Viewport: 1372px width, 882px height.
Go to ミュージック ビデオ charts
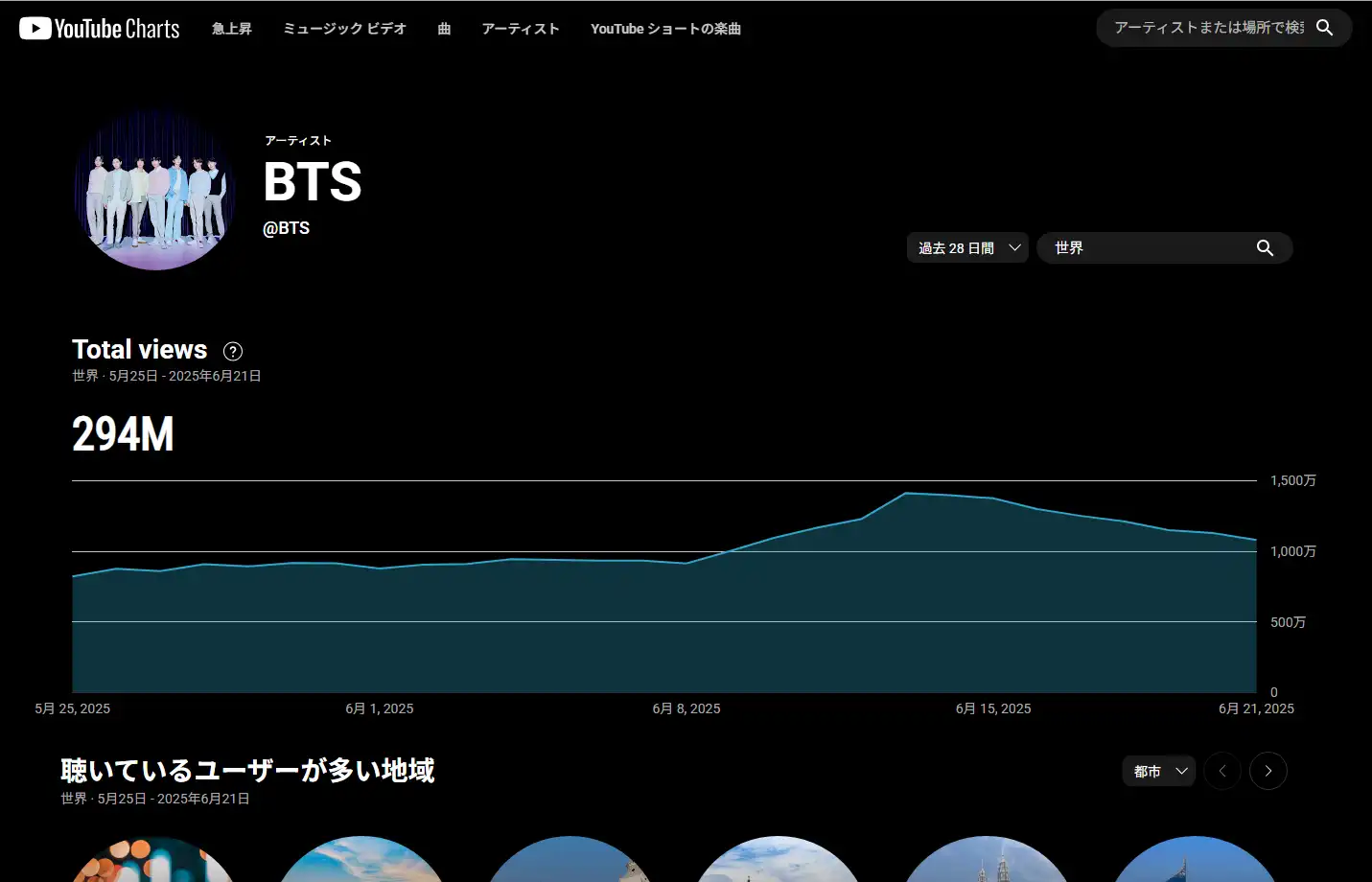click(x=344, y=29)
